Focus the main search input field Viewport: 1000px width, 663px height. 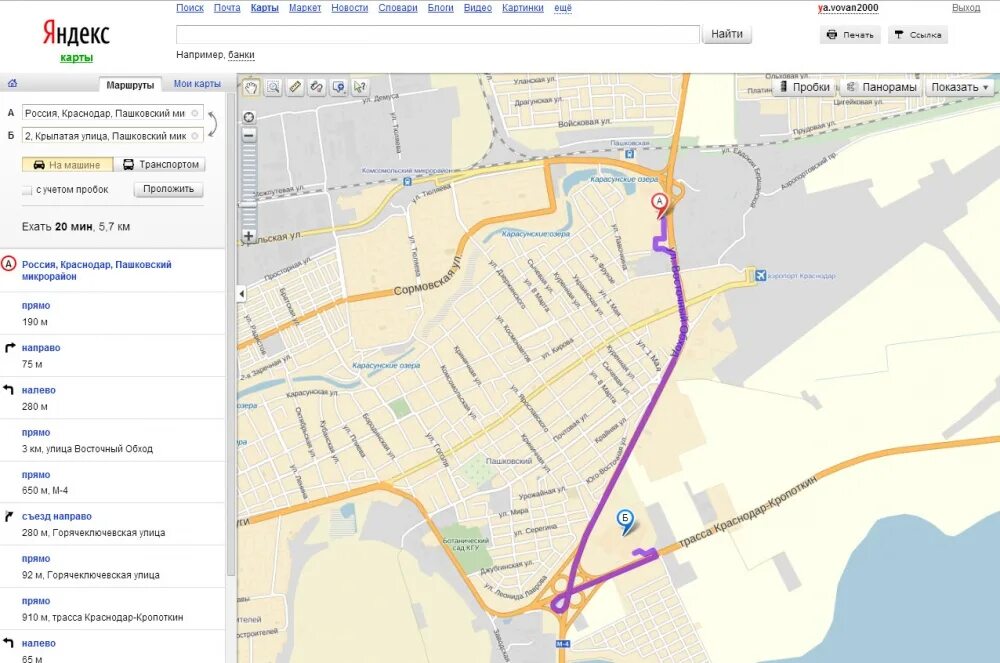pos(438,34)
